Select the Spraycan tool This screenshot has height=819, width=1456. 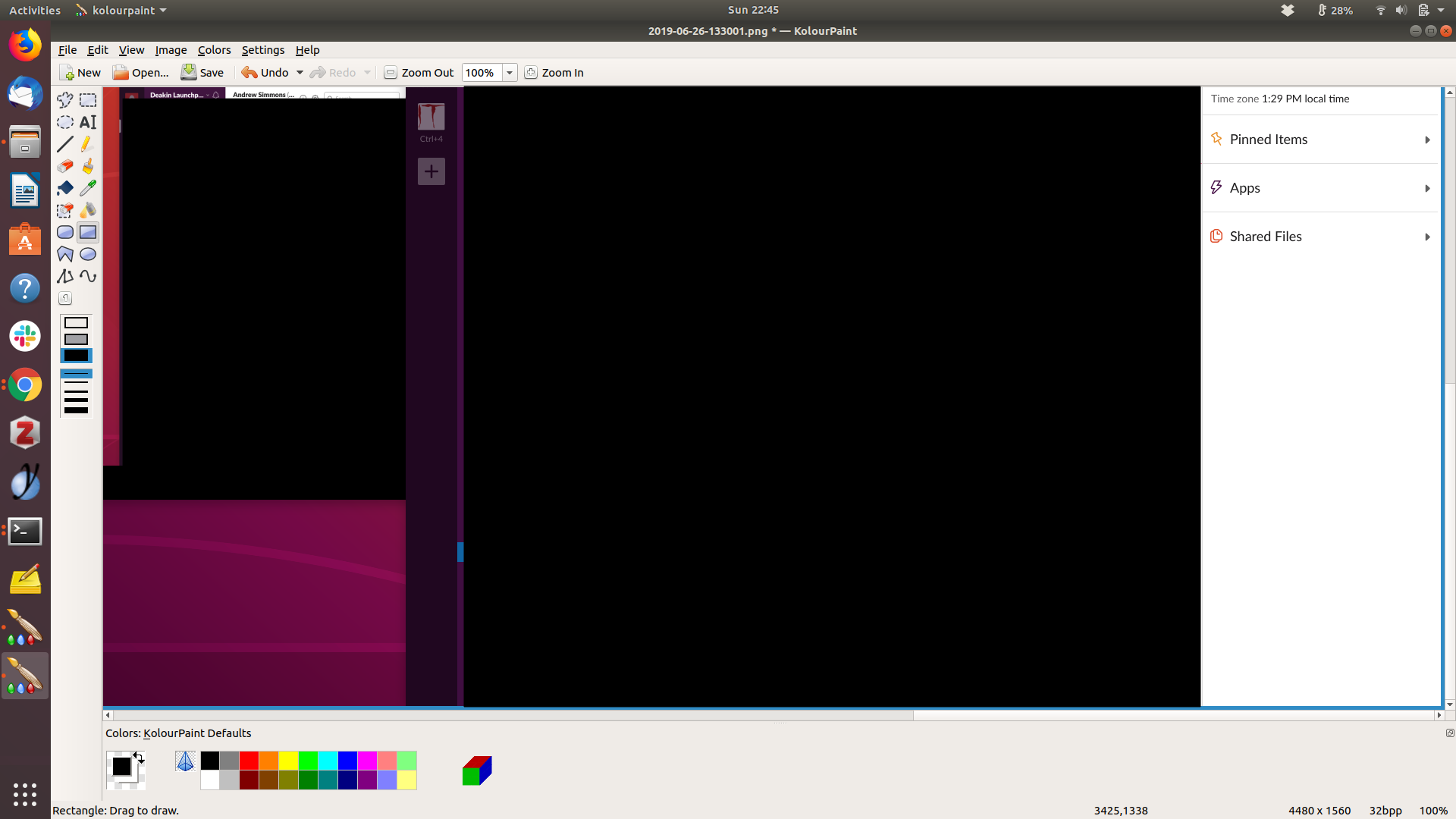pyautogui.click(x=88, y=210)
